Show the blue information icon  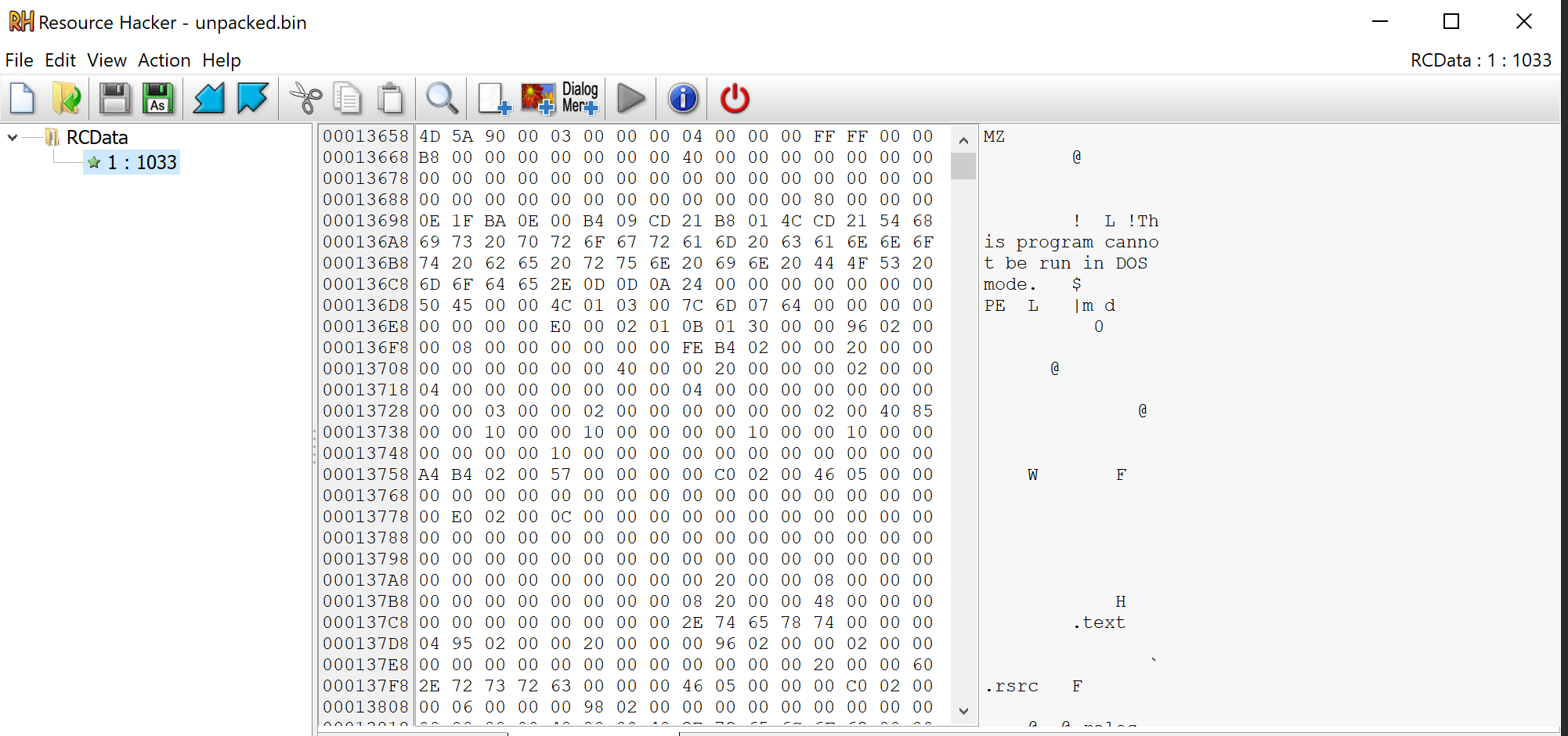pos(683,99)
